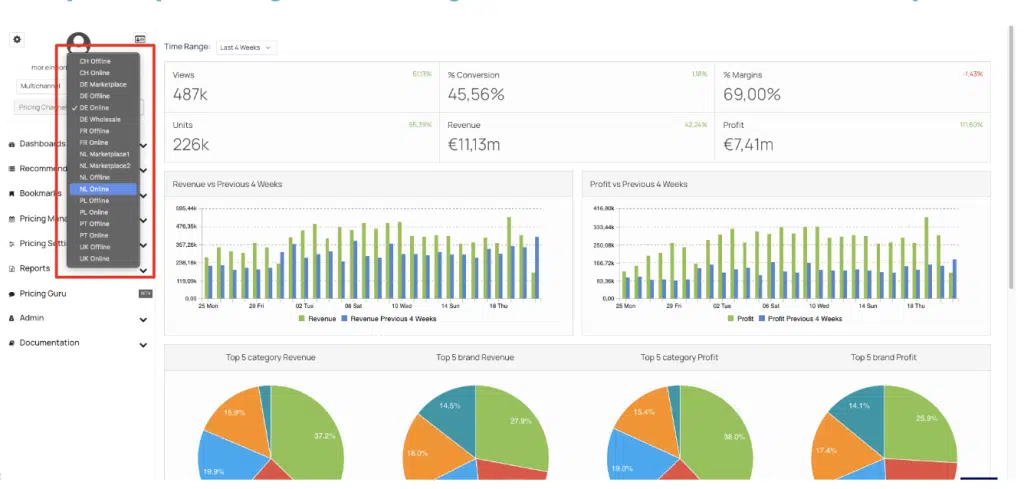Expand the Dashboards menu chevron
This screenshot has width=1024, height=489.
pyautogui.click(x=143, y=146)
